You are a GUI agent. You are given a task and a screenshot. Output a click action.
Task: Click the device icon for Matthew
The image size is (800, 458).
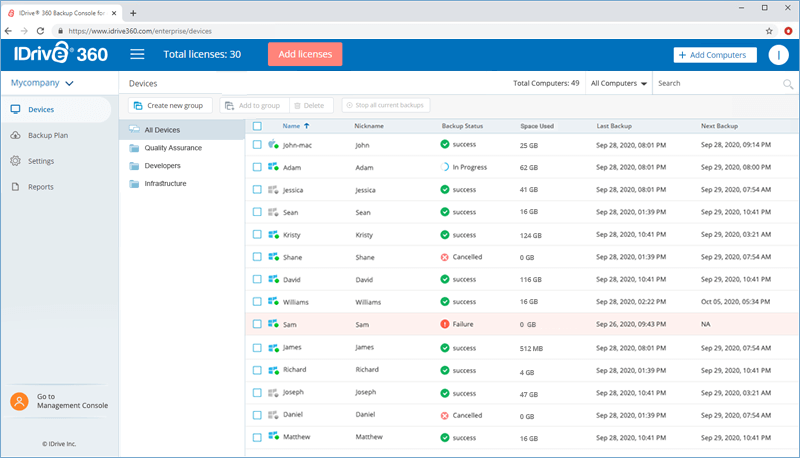(x=273, y=436)
